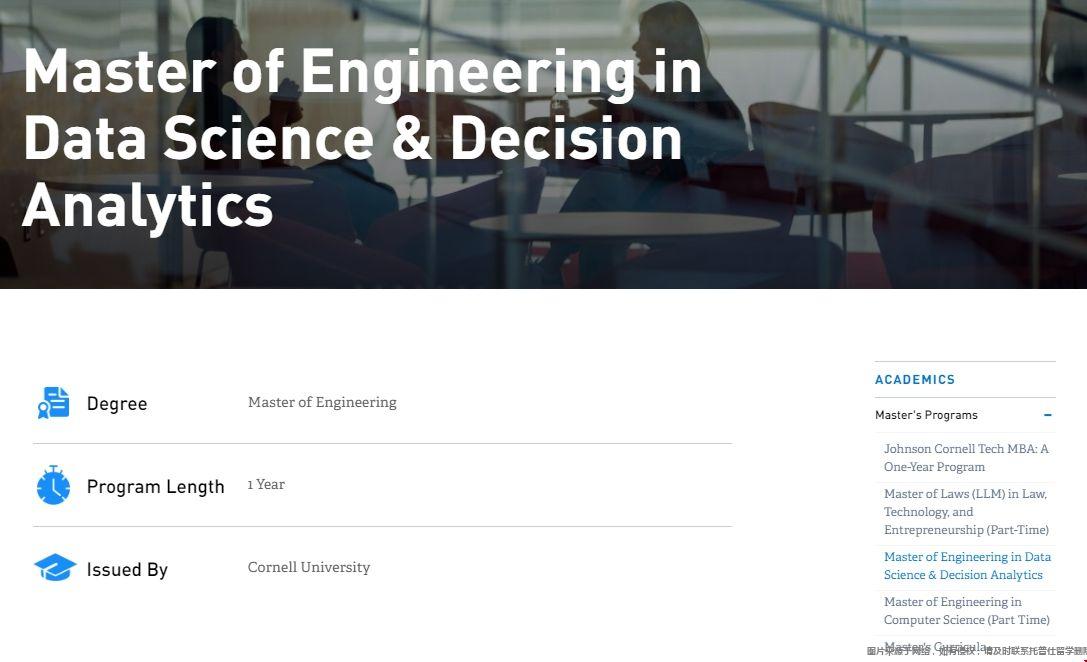Viewport: 1087px width, 662px height.
Task: Go to Master of Laws (LLM) program
Action: point(966,511)
